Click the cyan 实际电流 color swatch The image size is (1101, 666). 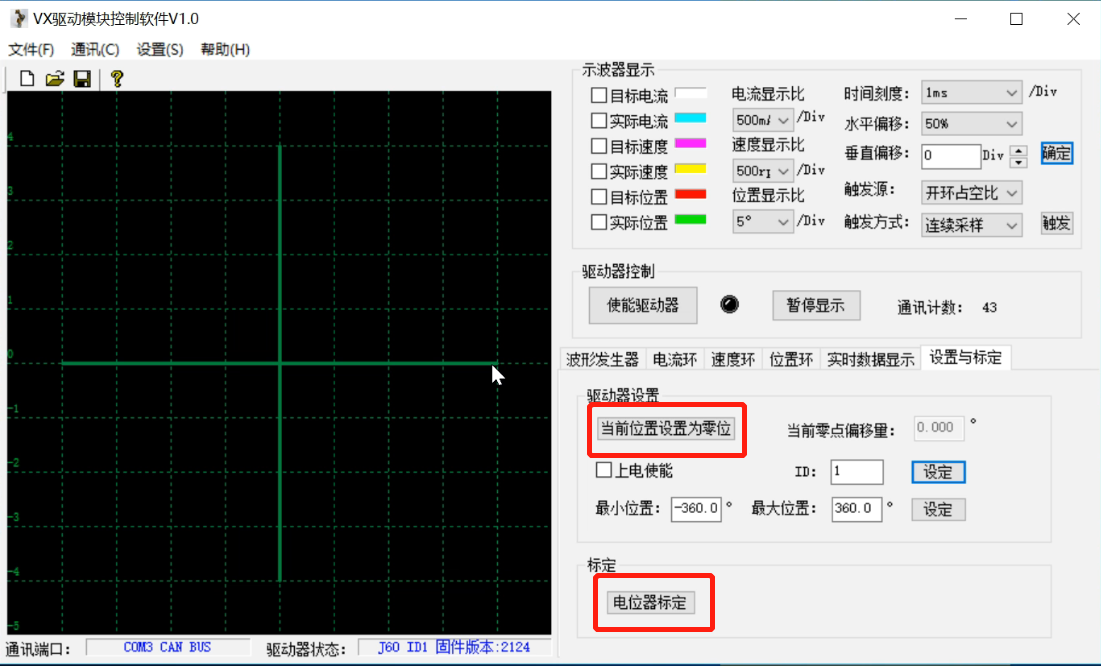[x=690, y=120]
